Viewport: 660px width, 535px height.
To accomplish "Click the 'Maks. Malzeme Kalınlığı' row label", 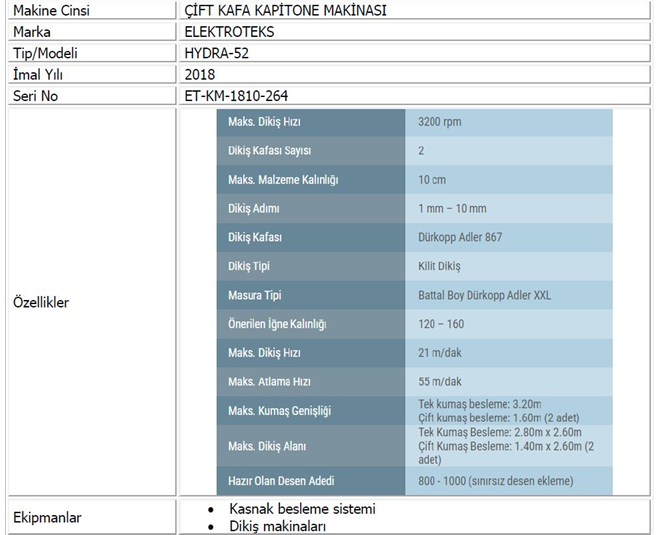I will (x=283, y=180).
